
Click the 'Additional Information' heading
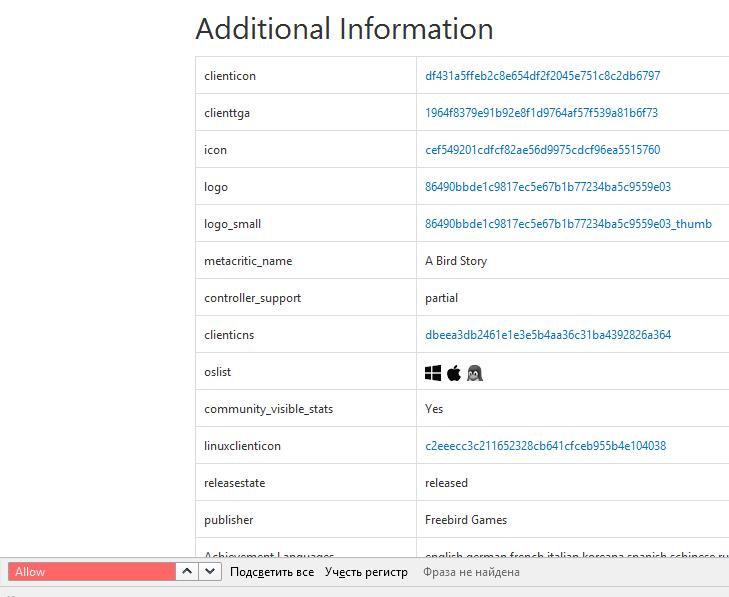click(344, 29)
